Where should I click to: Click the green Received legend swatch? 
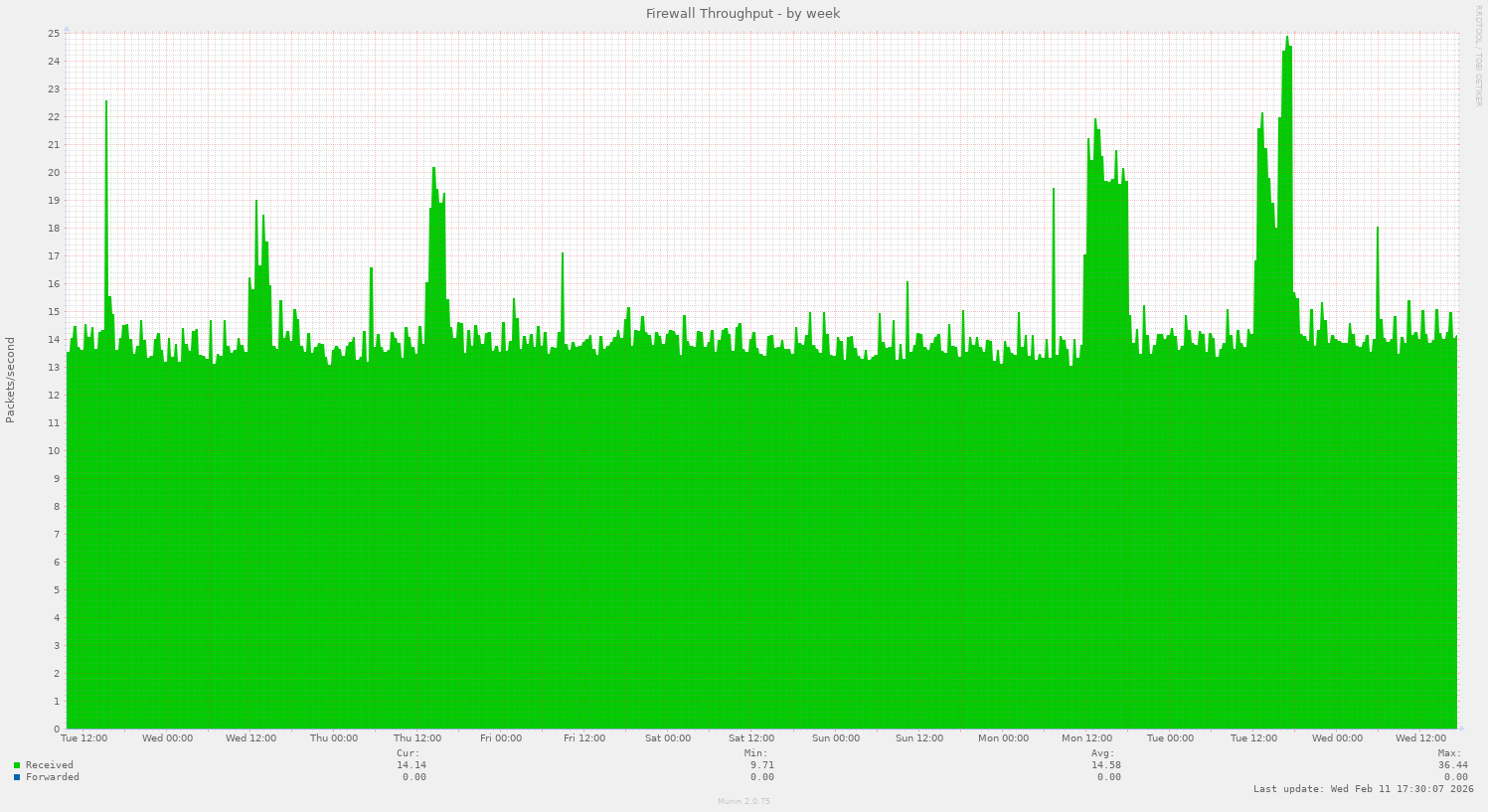[16, 765]
